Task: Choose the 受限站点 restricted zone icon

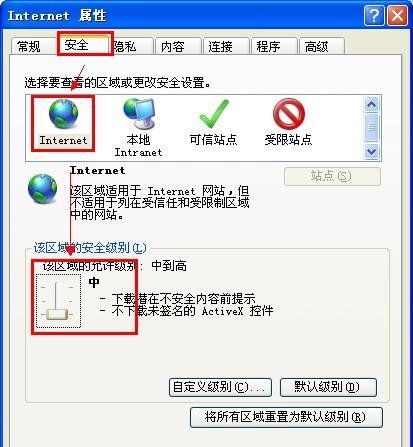Action: click(x=289, y=114)
